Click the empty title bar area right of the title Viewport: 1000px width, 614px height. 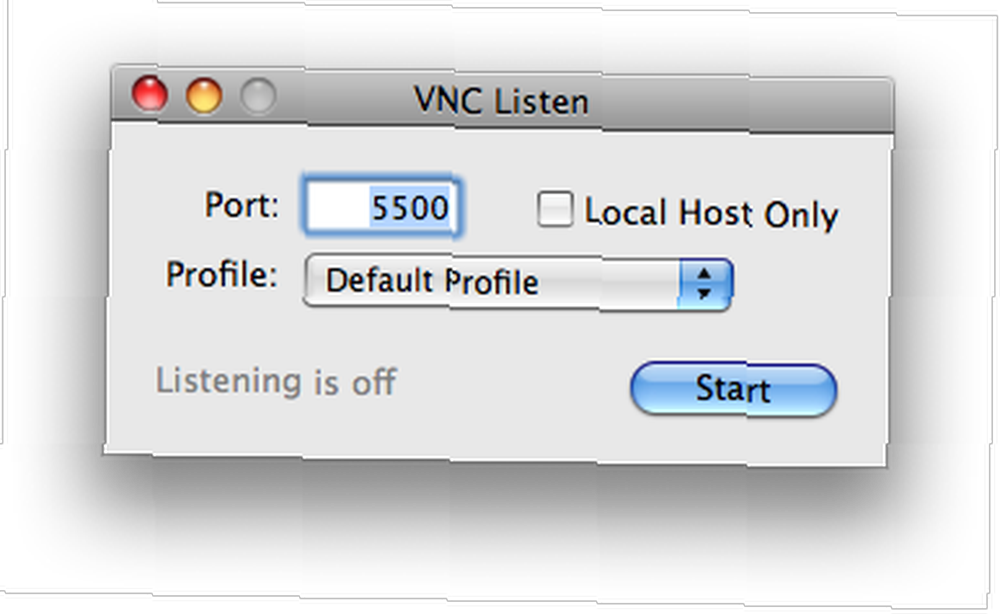click(740, 104)
